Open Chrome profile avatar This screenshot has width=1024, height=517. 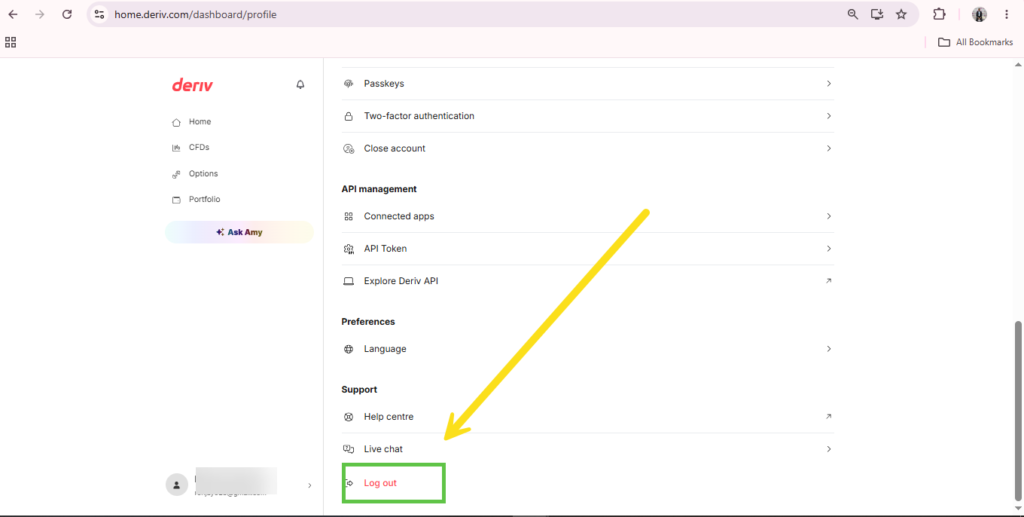[979, 14]
